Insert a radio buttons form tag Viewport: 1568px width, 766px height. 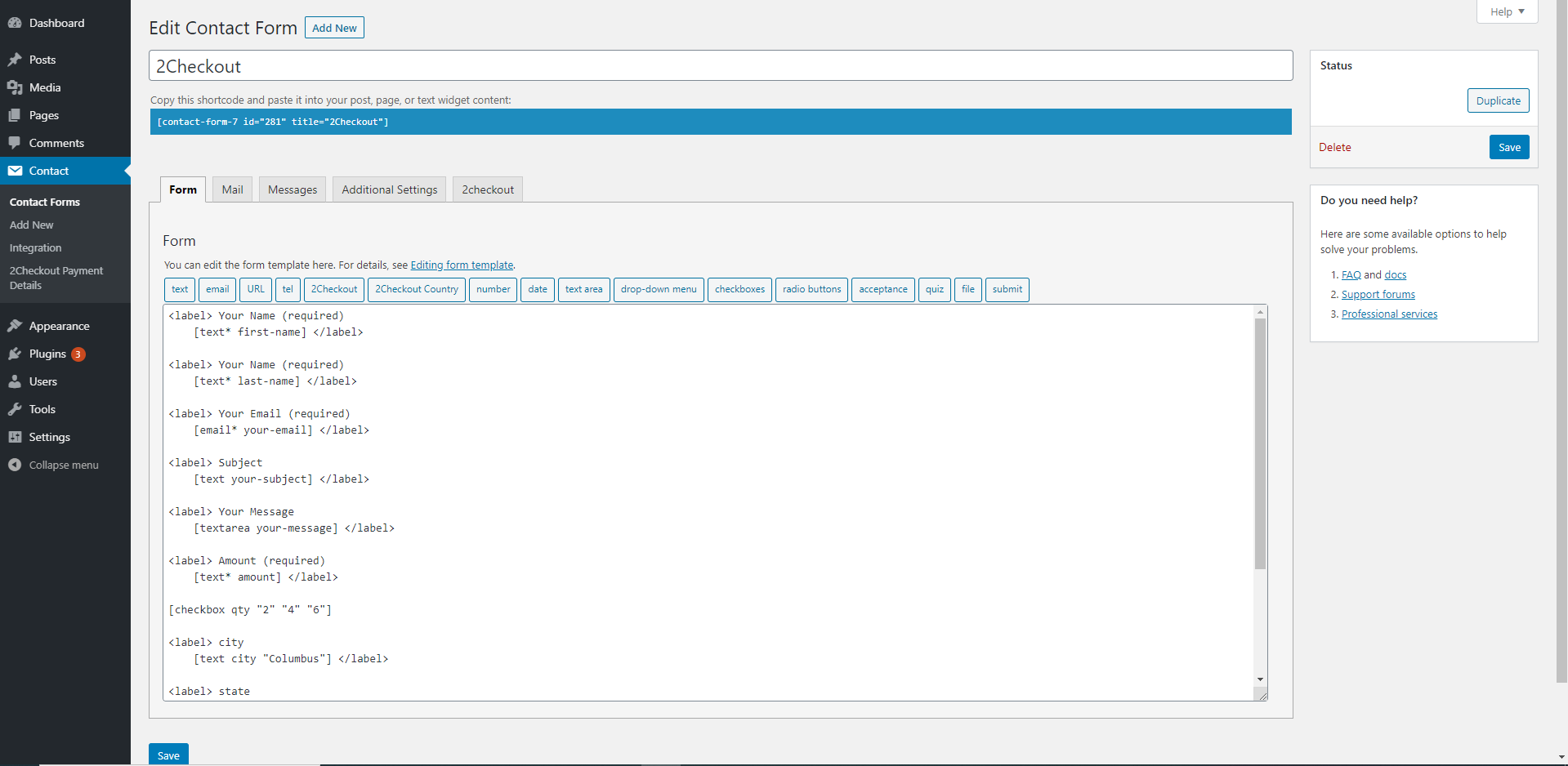[x=811, y=289]
